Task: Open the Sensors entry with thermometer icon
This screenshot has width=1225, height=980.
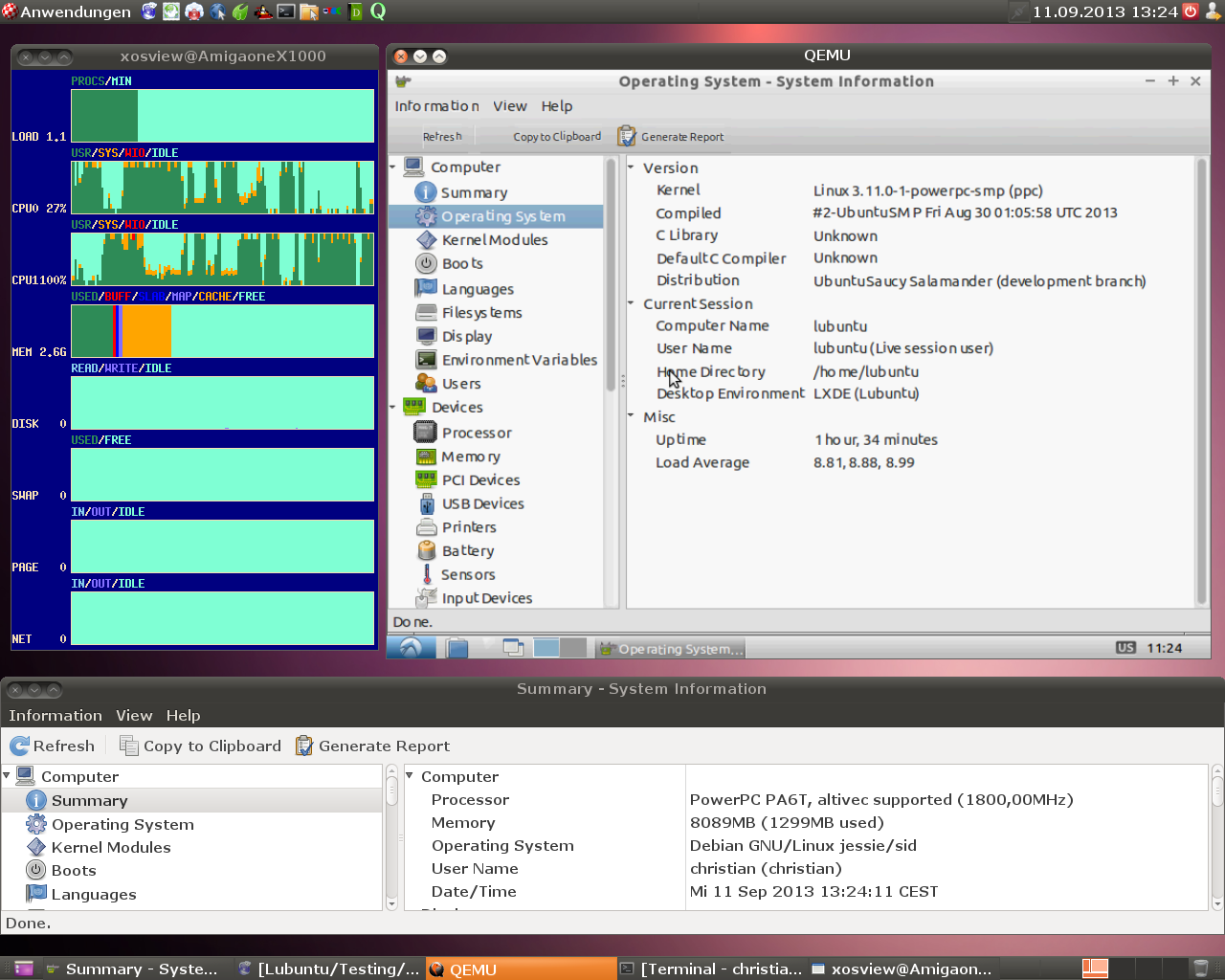Action: pyautogui.click(x=467, y=574)
